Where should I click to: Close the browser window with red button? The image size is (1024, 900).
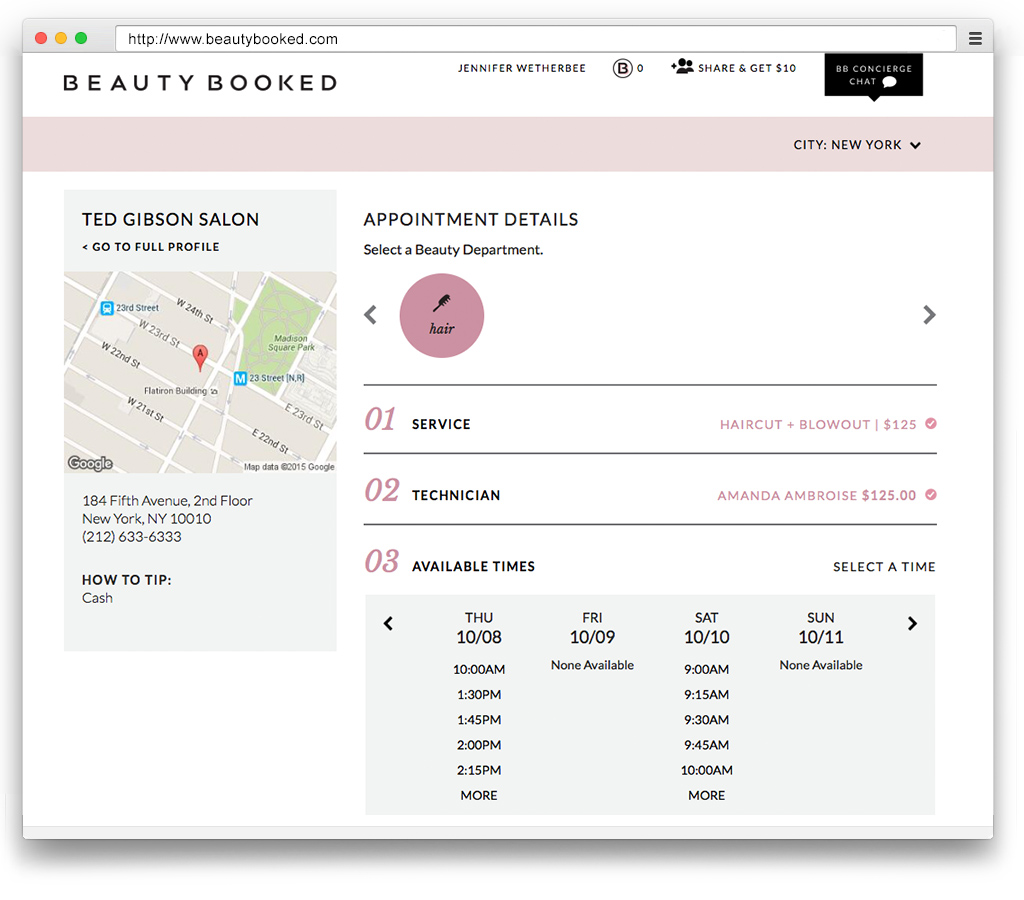(40, 38)
